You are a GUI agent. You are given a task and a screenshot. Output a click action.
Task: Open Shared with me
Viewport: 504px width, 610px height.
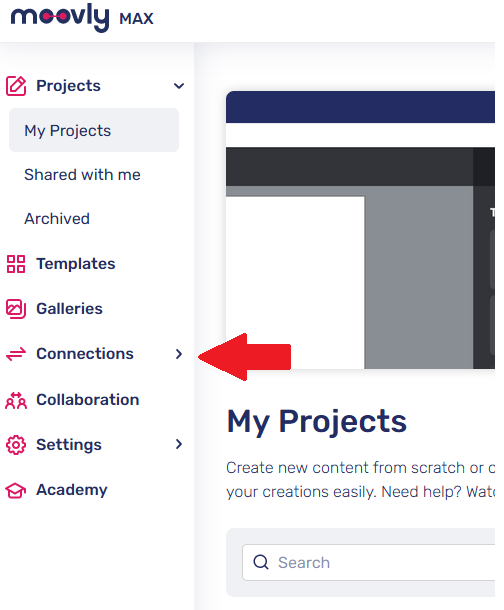pyautogui.click(x=82, y=175)
